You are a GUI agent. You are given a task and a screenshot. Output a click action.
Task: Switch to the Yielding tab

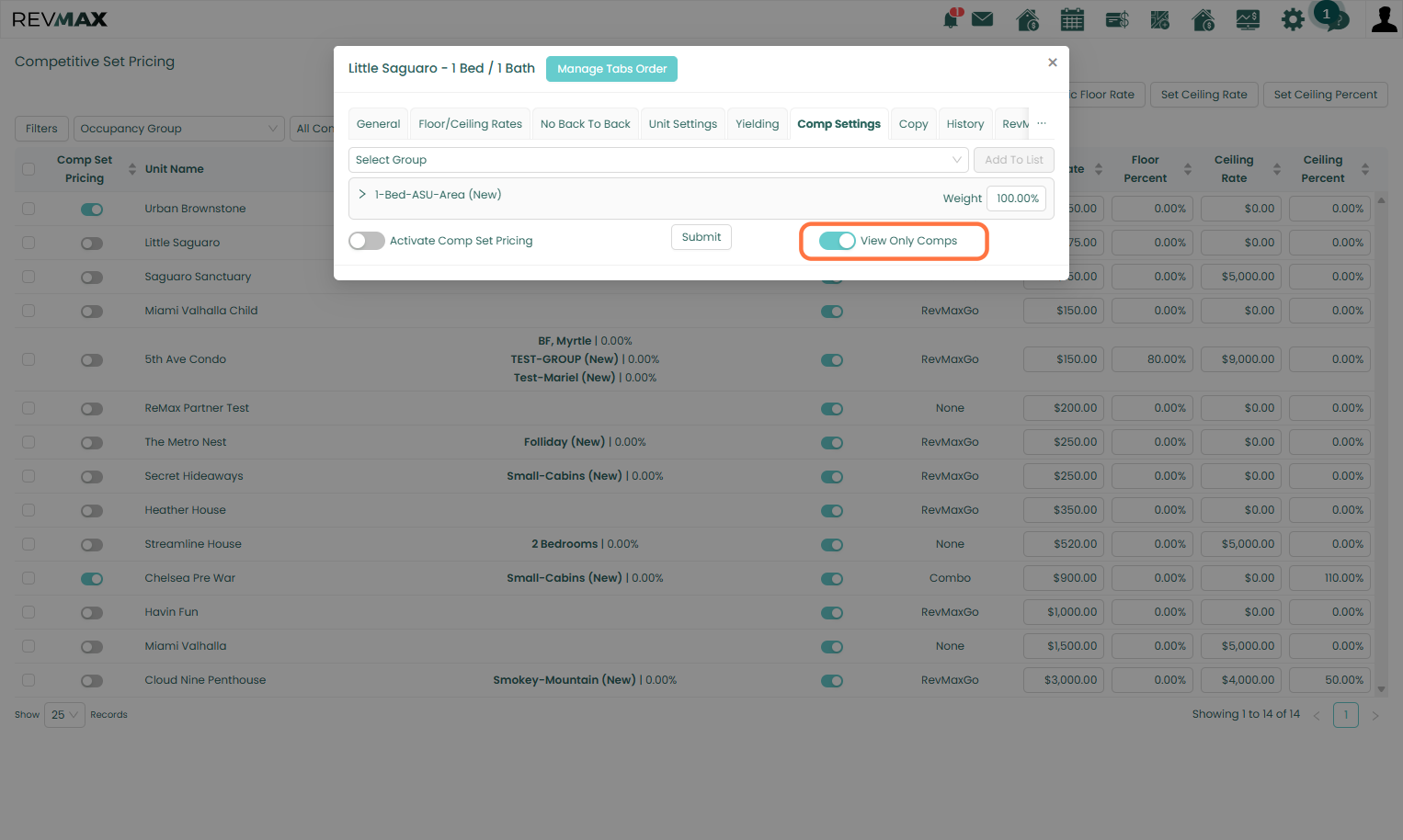click(x=758, y=124)
